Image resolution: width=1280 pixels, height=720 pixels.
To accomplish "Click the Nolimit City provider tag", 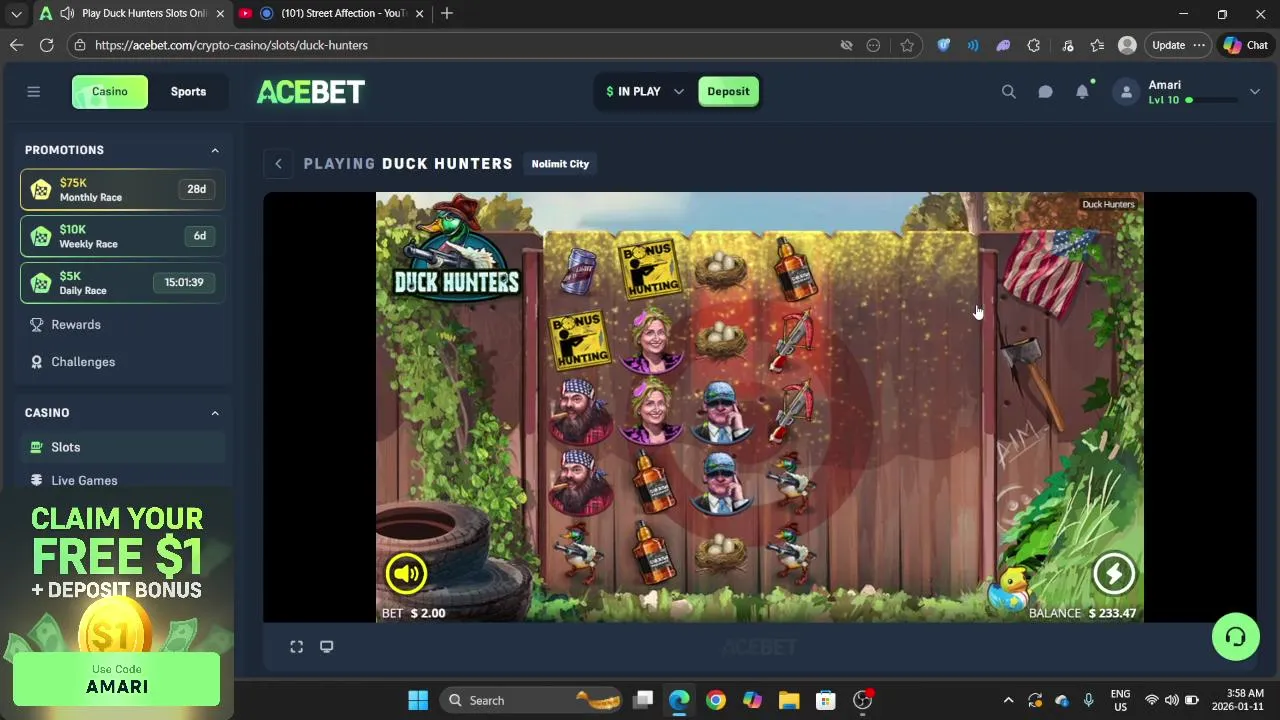I will (560, 164).
